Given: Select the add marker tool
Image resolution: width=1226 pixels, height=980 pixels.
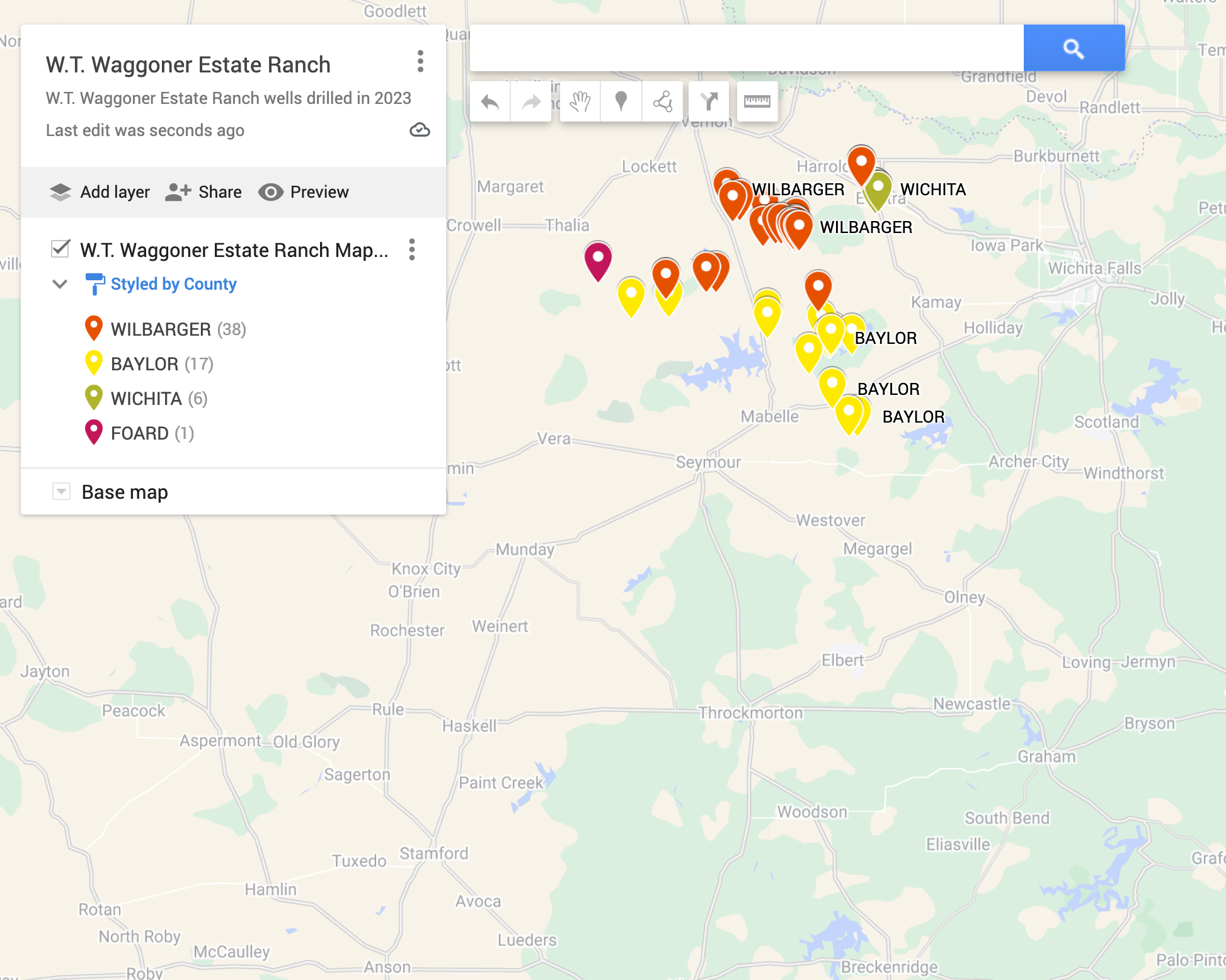Looking at the screenshot, I should coord(621,101).
